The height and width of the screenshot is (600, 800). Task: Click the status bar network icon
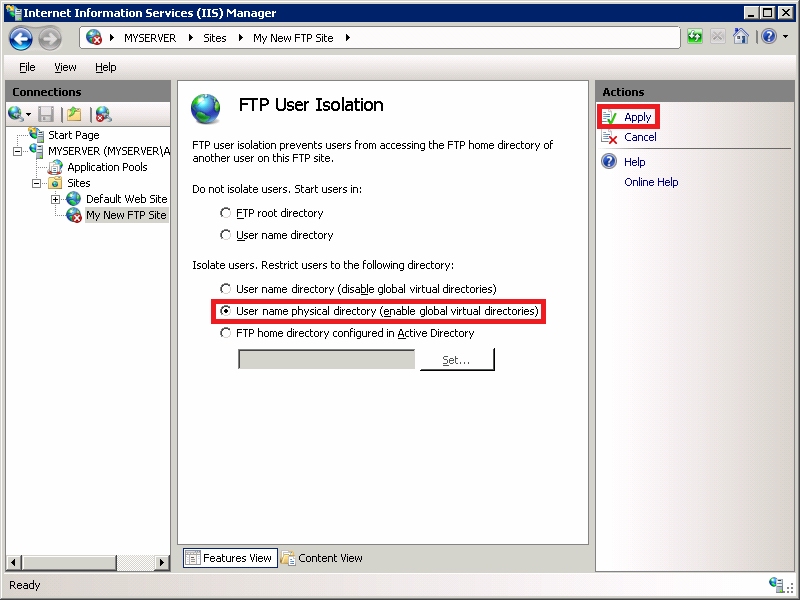click(x=776, y=584)
